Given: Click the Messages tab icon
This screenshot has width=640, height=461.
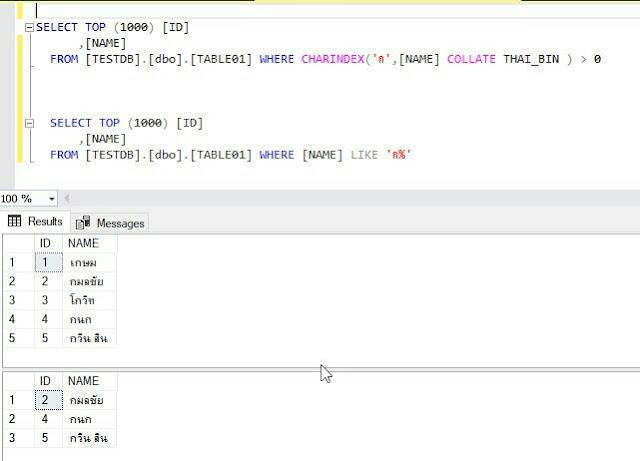Looking at the screenshot, I should [83, 223].
